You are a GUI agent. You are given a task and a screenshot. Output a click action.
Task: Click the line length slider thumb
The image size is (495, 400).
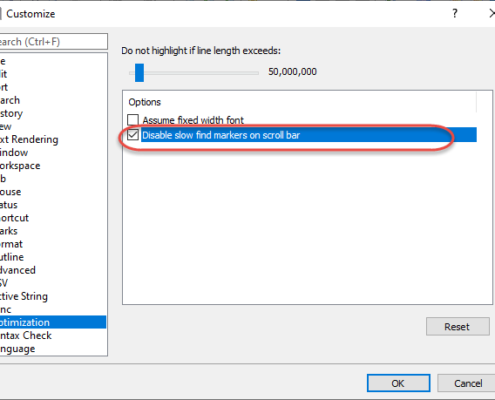[x=139, y=73]
